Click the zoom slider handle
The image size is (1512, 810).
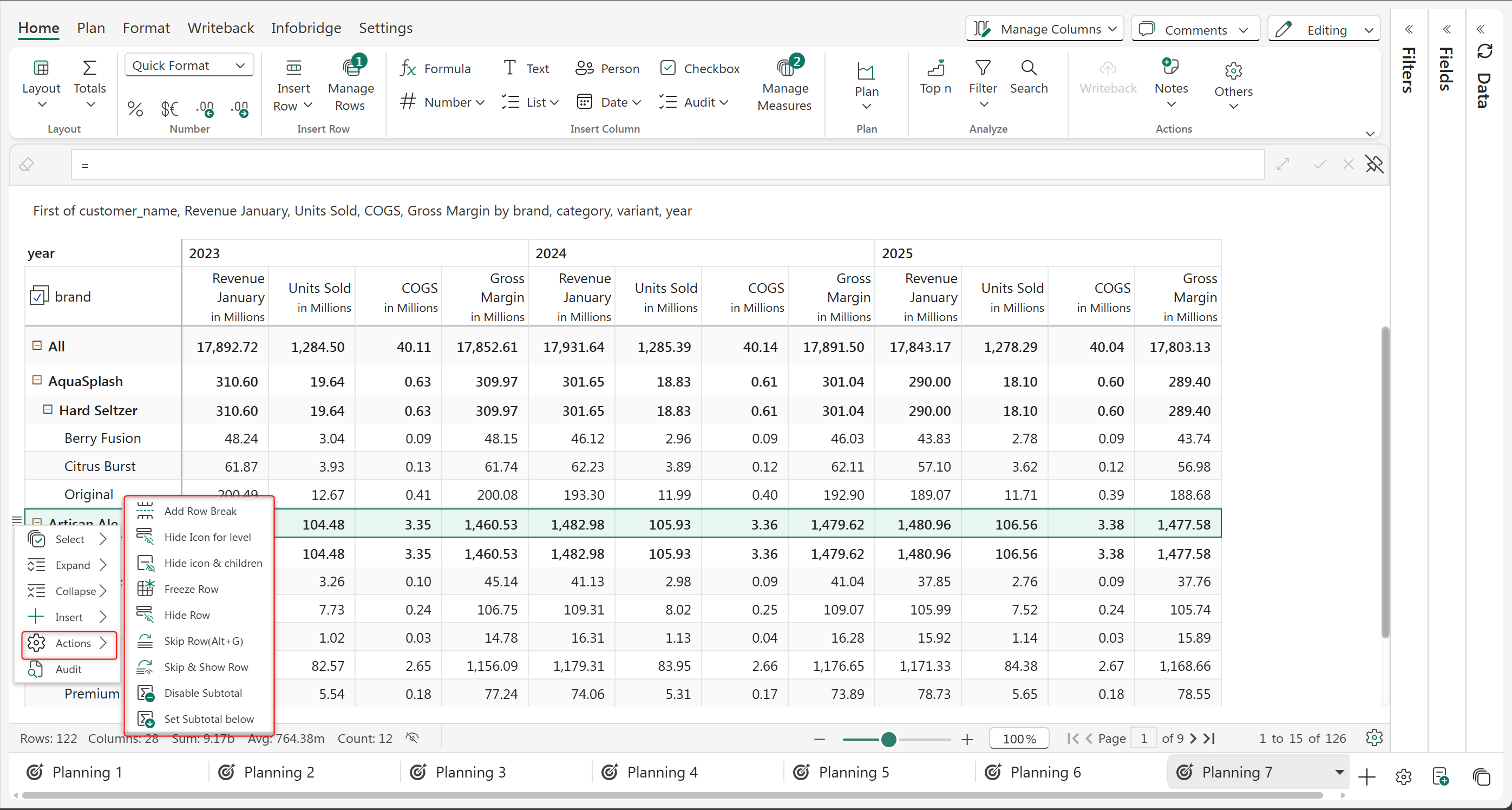tap(889, 739)
